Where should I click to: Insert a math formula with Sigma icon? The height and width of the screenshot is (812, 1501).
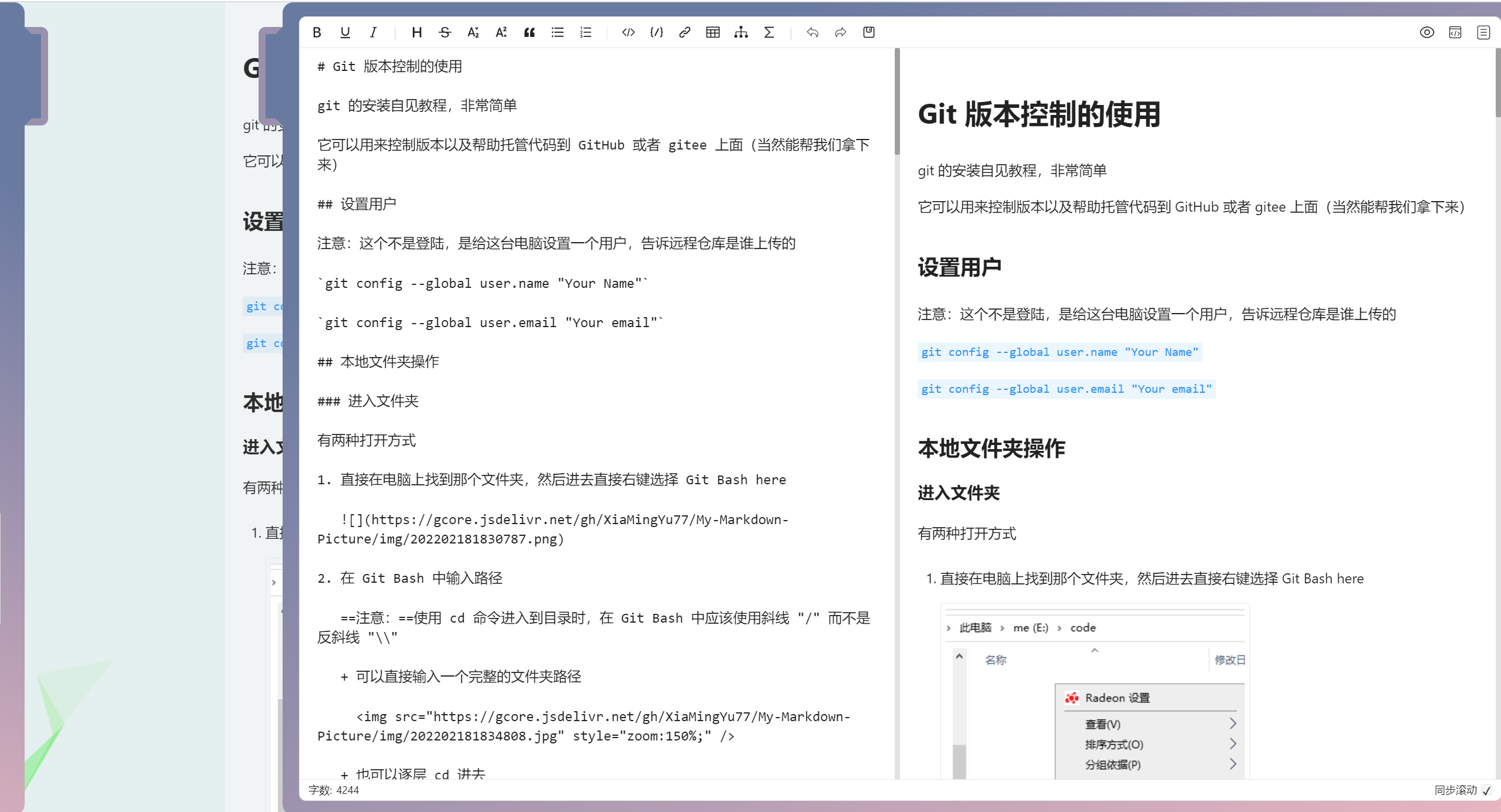(769, 32)
